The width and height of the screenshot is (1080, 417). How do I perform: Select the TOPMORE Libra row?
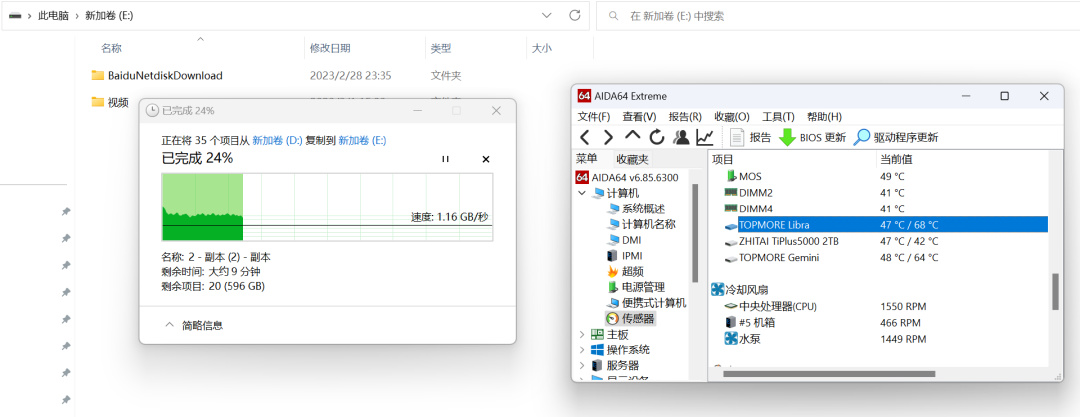tap(878, 225)
